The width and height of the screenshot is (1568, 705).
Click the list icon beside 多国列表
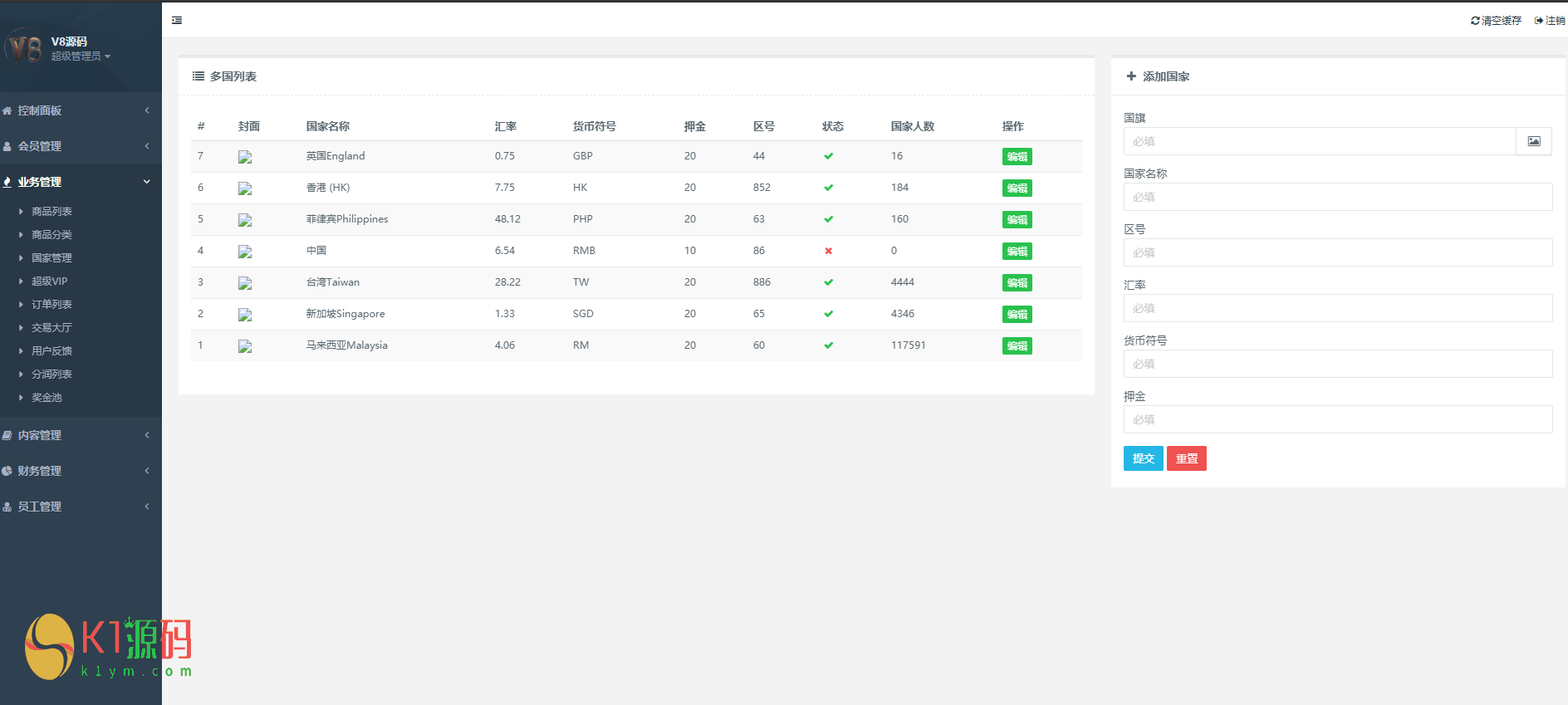tap(198, 76)
